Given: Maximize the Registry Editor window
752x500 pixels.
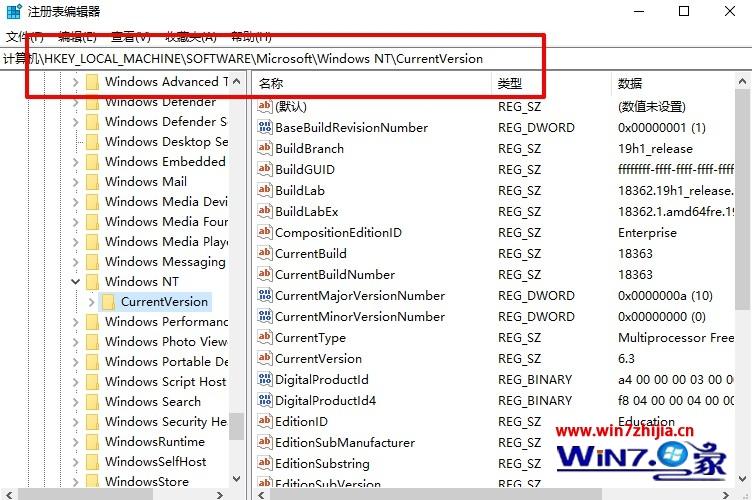Looking at the screenshot, I should click(x=684, y=11).
